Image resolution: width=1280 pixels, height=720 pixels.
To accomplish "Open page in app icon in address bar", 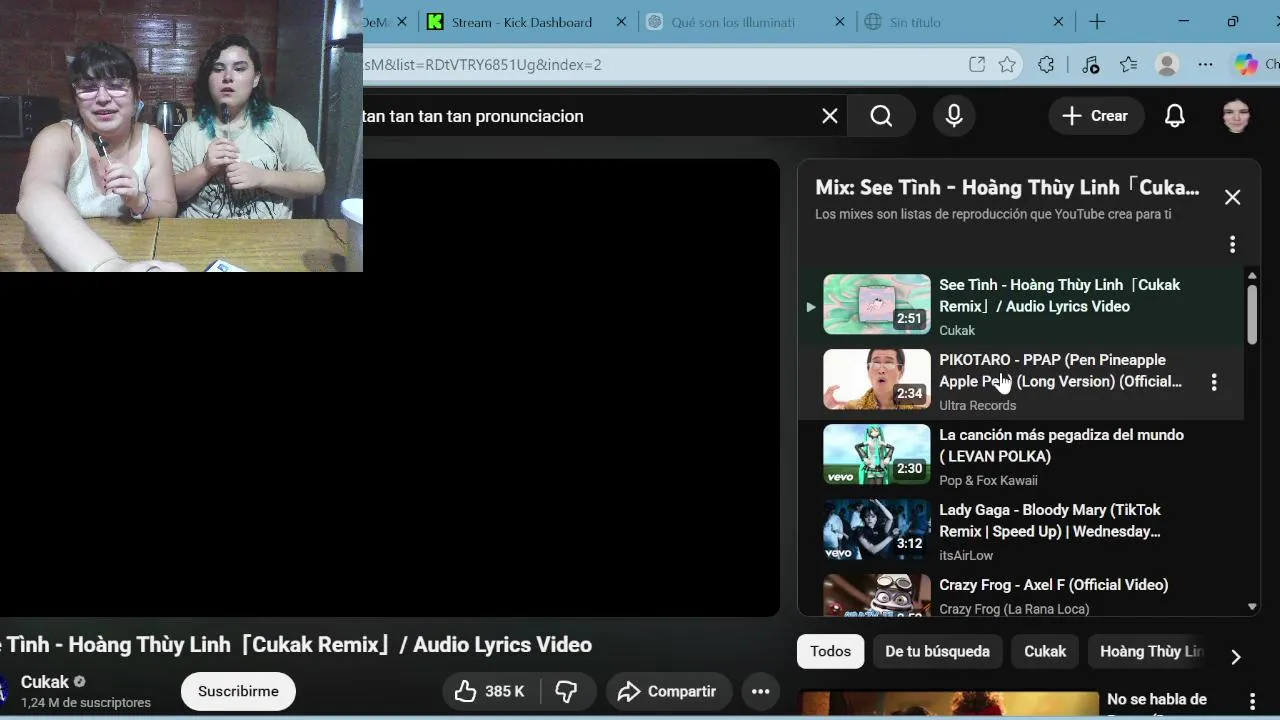I will [x=977, y=65].
